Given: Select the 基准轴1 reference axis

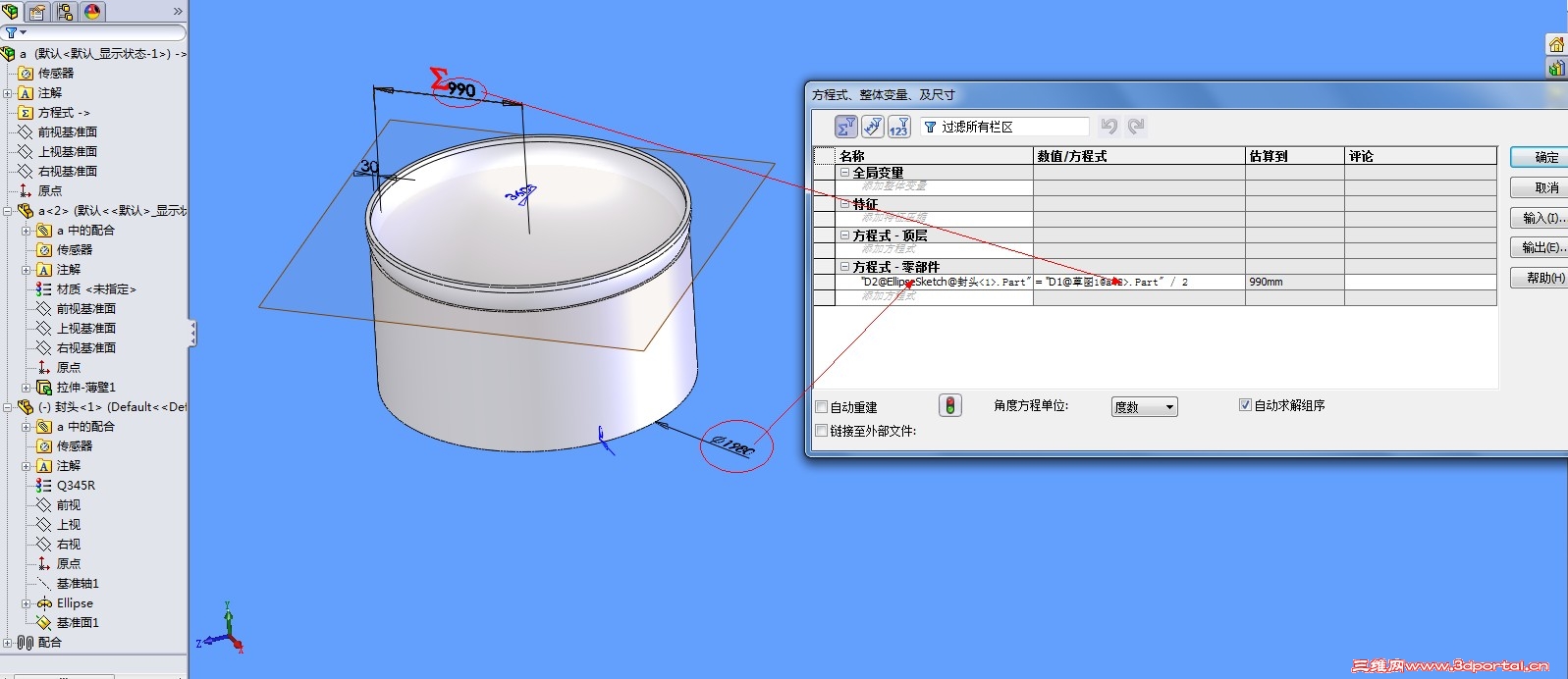Looking at the screenshot, I should coord(78,584).
